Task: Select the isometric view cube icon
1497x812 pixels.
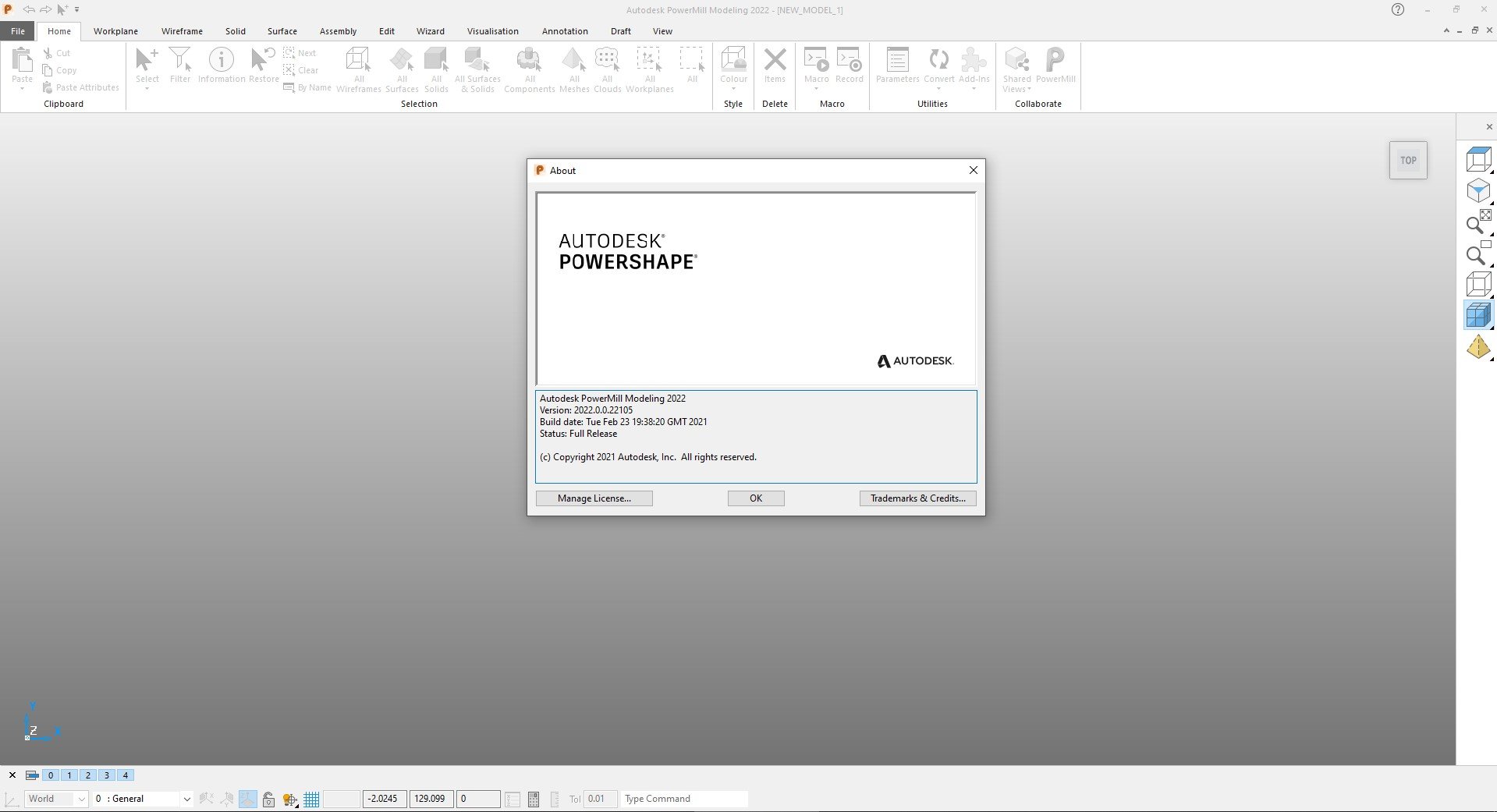Action: point(1478,191)
